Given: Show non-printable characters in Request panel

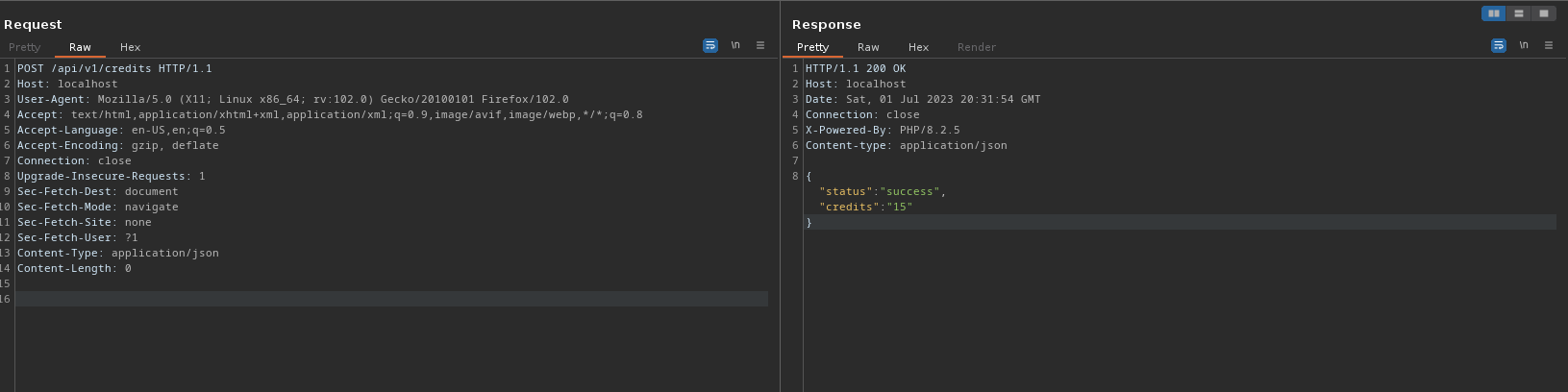Looking at the screenshot, I should click(x=735, y=45).
